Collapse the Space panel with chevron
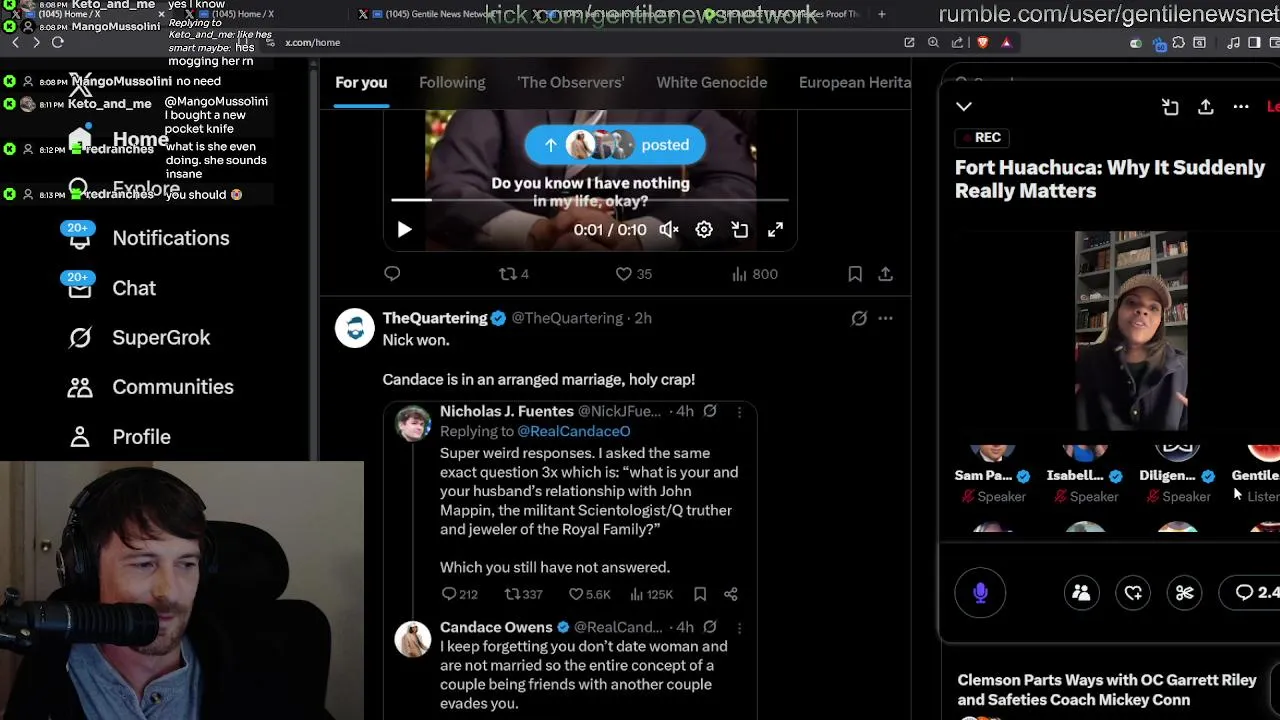 (964, 106)
